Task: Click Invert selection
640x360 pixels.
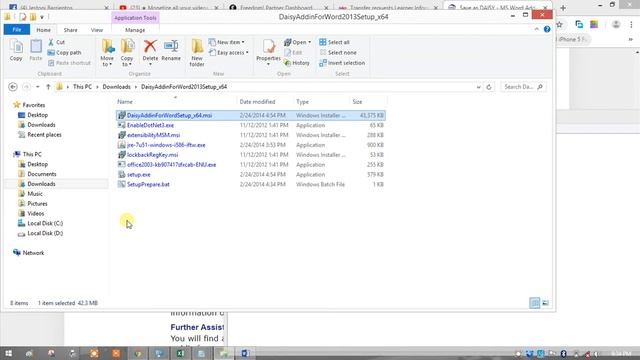Action: [x=342, y=63]
